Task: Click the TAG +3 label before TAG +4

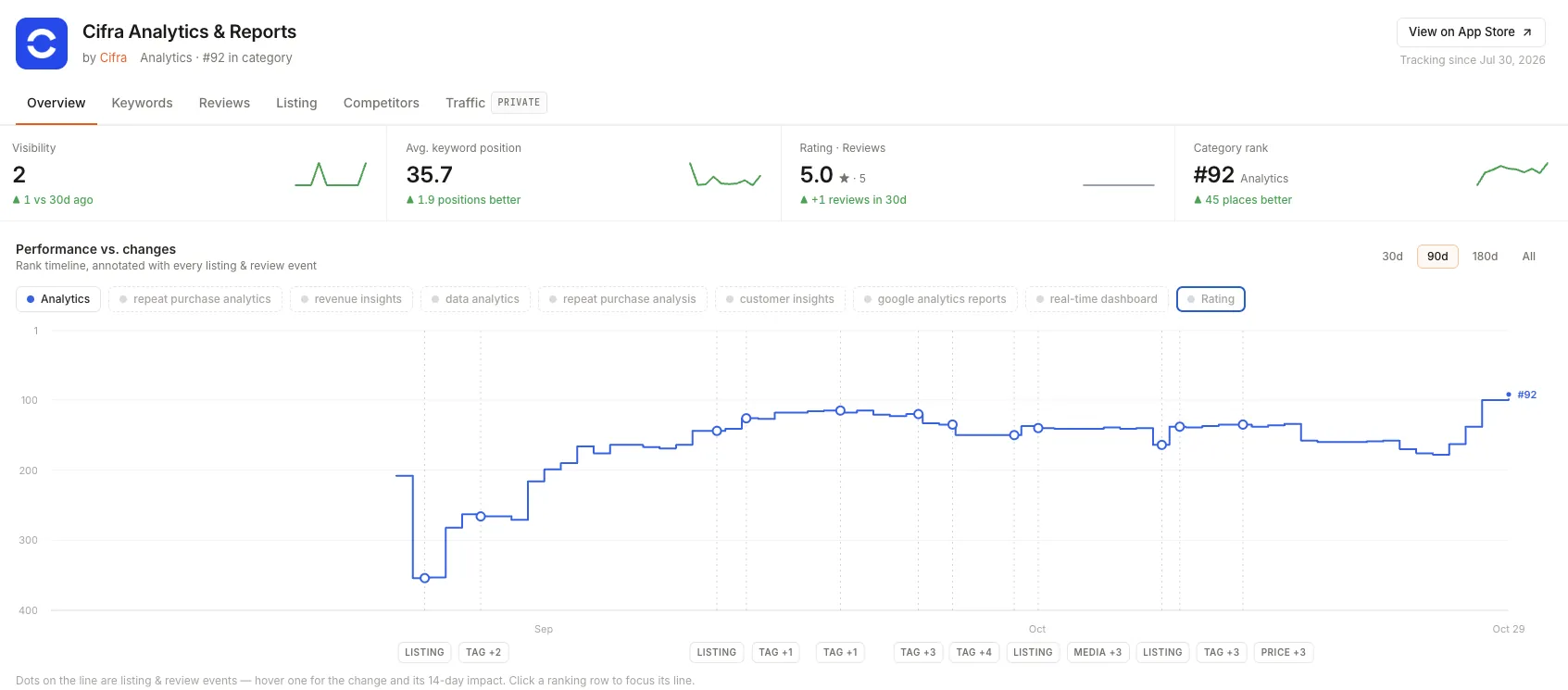Action: pos(918,652)
